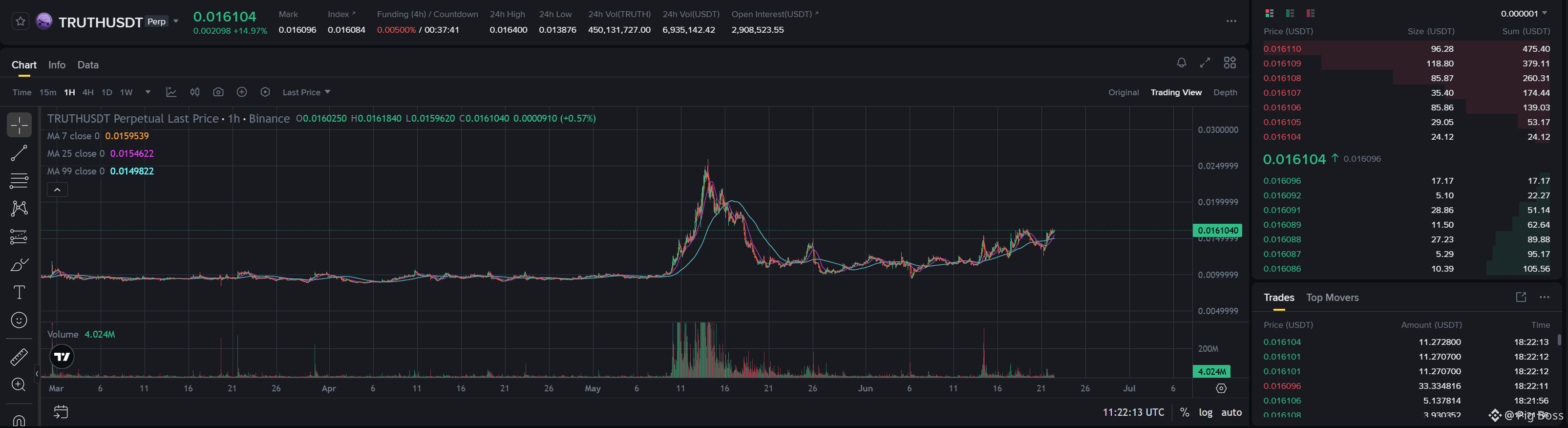Click the MA 99 close indicator legend
This screenshot has width=1568, height=428.
[101, 171]
